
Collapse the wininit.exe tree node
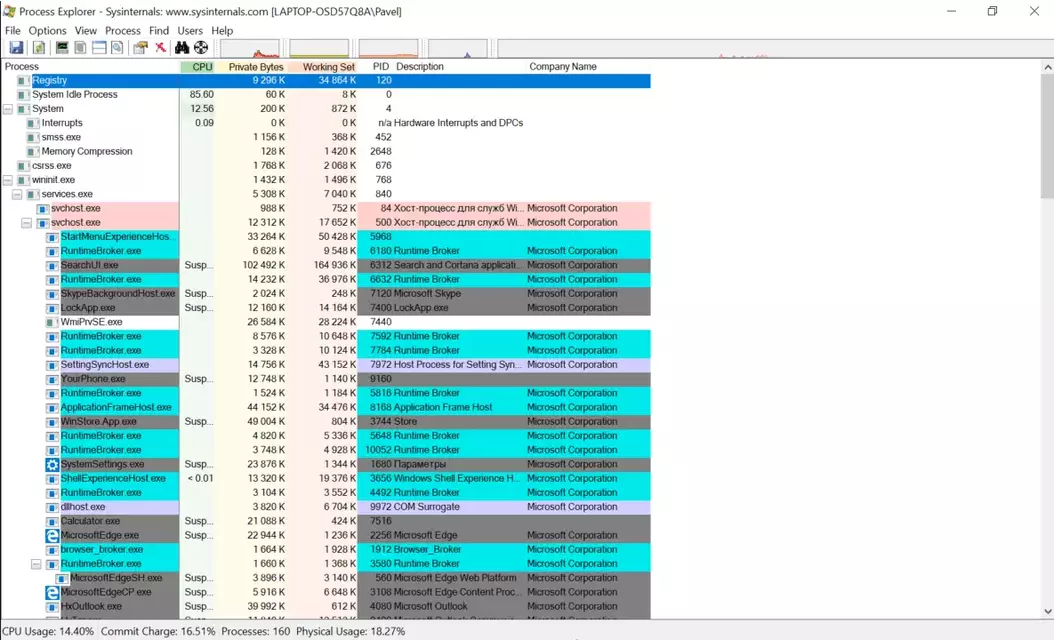7,180
